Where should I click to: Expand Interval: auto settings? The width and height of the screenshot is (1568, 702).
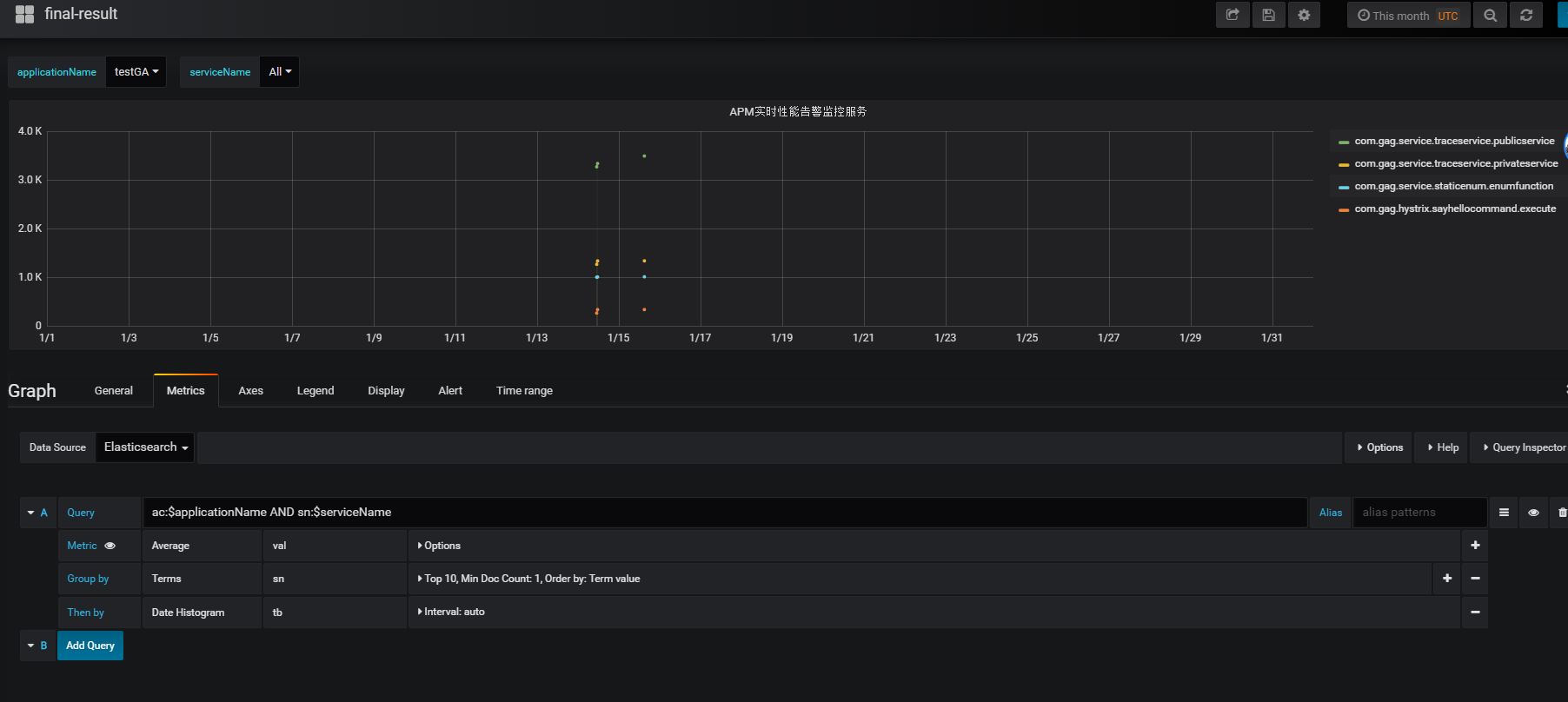451,612
